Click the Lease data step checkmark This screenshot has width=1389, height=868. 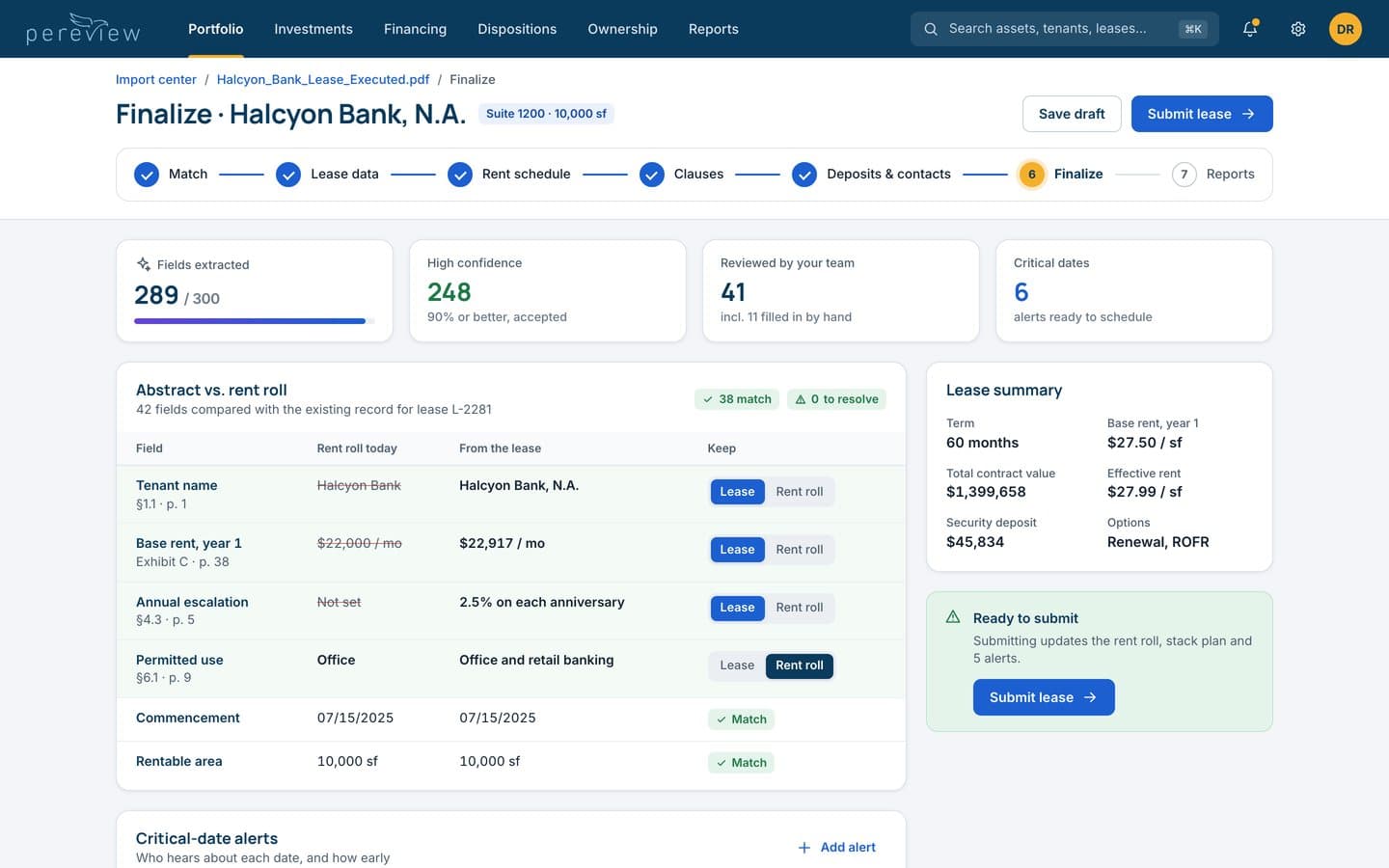coord(288,175)
